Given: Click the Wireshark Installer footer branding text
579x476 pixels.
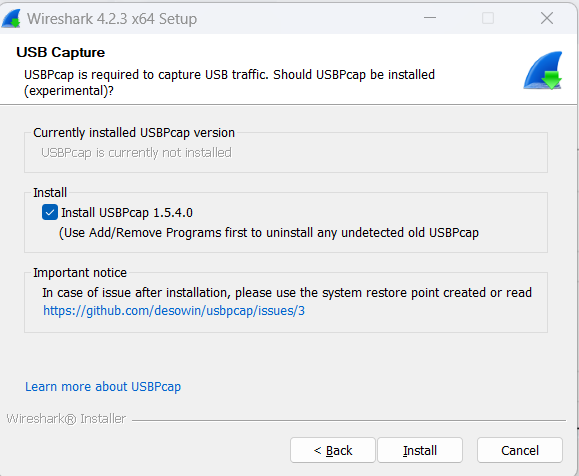Looking at the screenshot, I should click(x=66, y=419).
